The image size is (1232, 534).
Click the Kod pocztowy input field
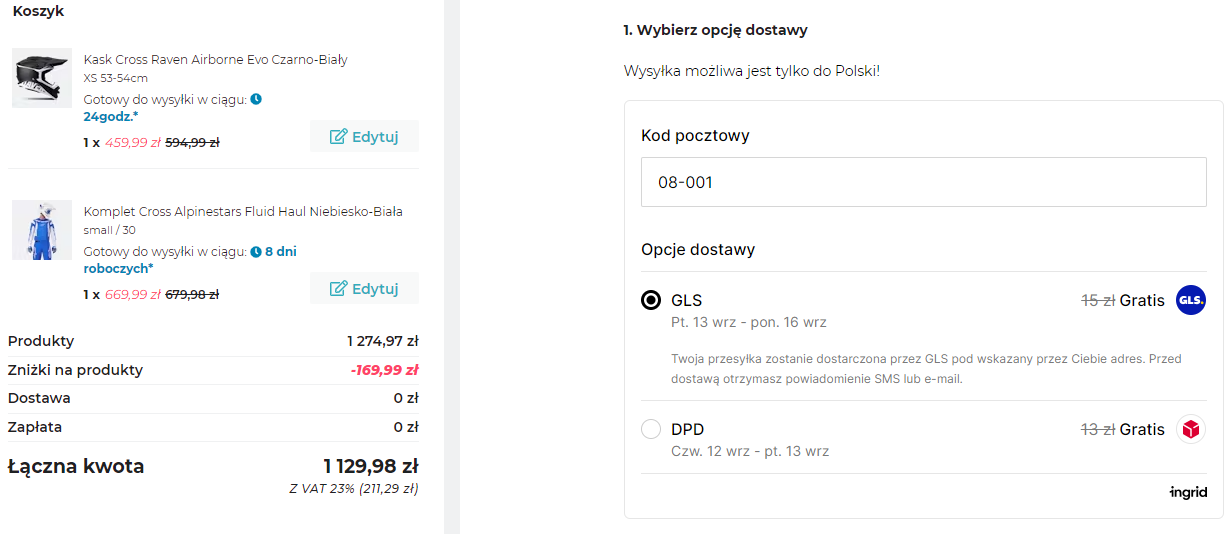(923, 183)
